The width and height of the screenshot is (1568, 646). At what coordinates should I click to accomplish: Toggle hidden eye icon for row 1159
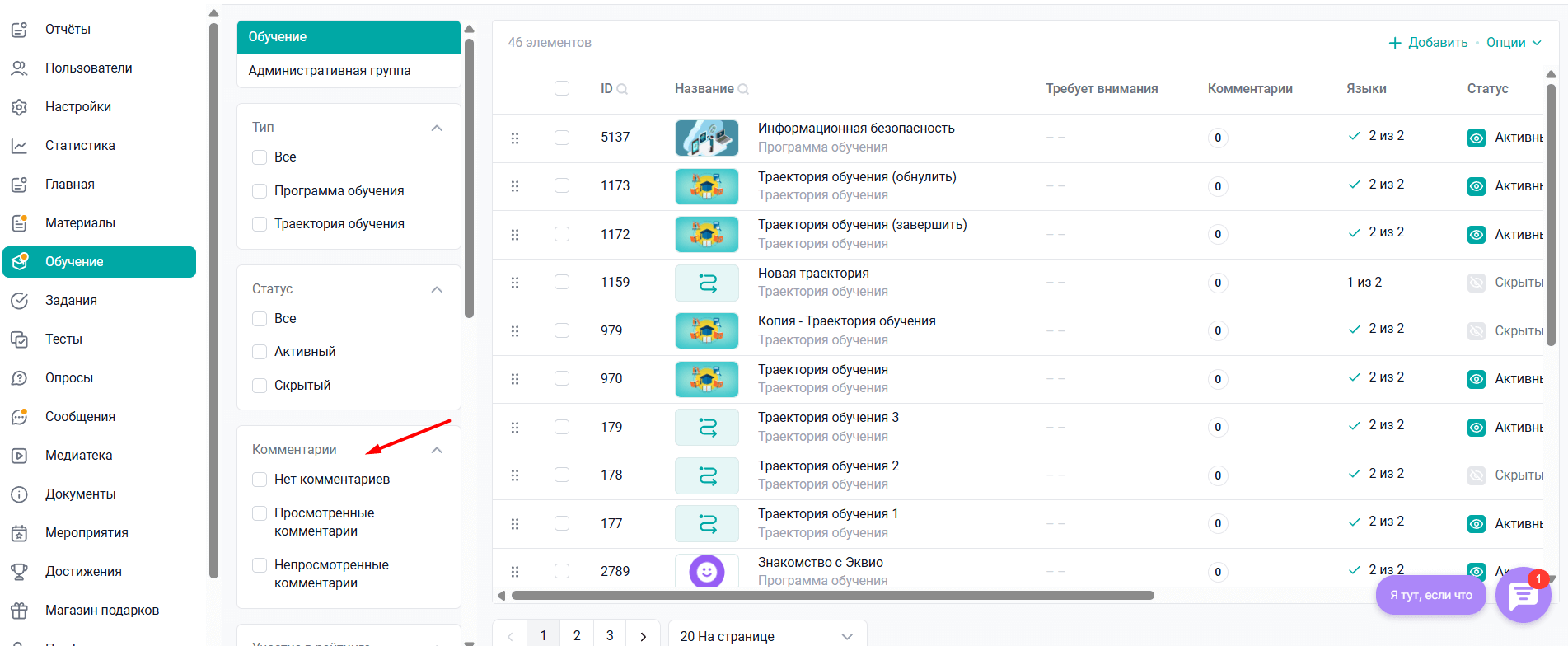click(1477, 283)
